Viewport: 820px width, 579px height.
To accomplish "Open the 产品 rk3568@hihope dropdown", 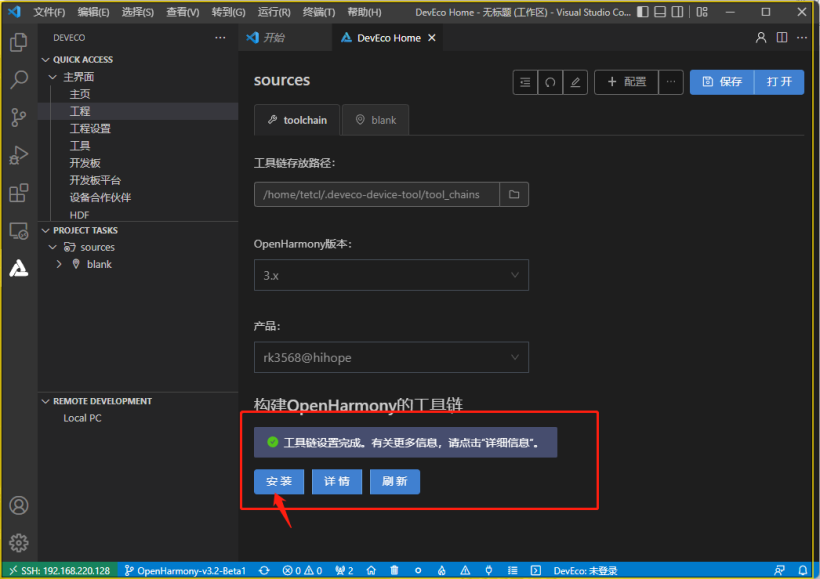I will coord(391,357).
